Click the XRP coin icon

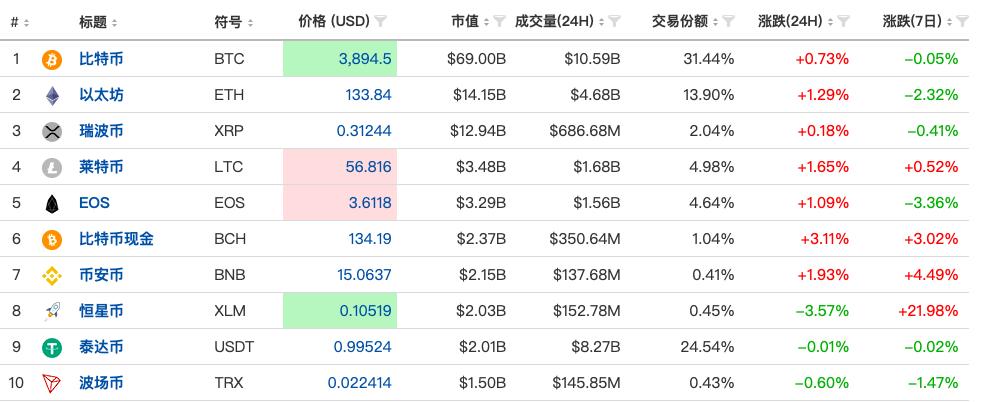(x=52, y=131)
